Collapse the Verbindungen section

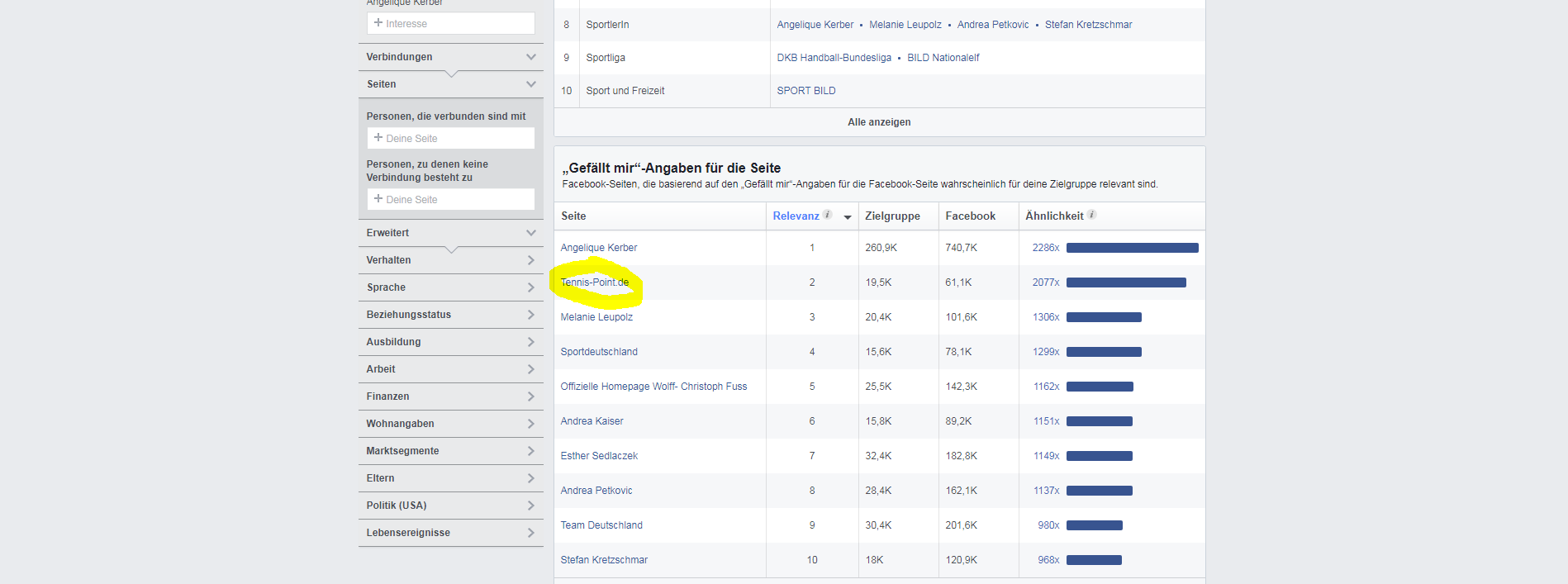[451, 57]
